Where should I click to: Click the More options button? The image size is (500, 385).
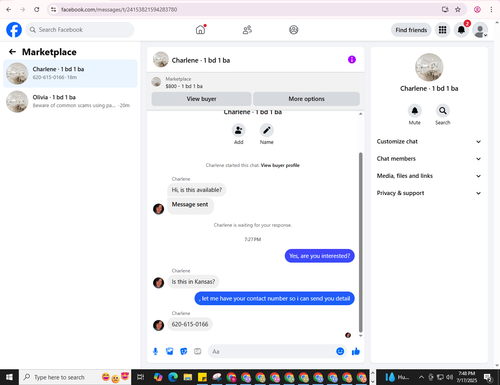[x=306, y=99]
